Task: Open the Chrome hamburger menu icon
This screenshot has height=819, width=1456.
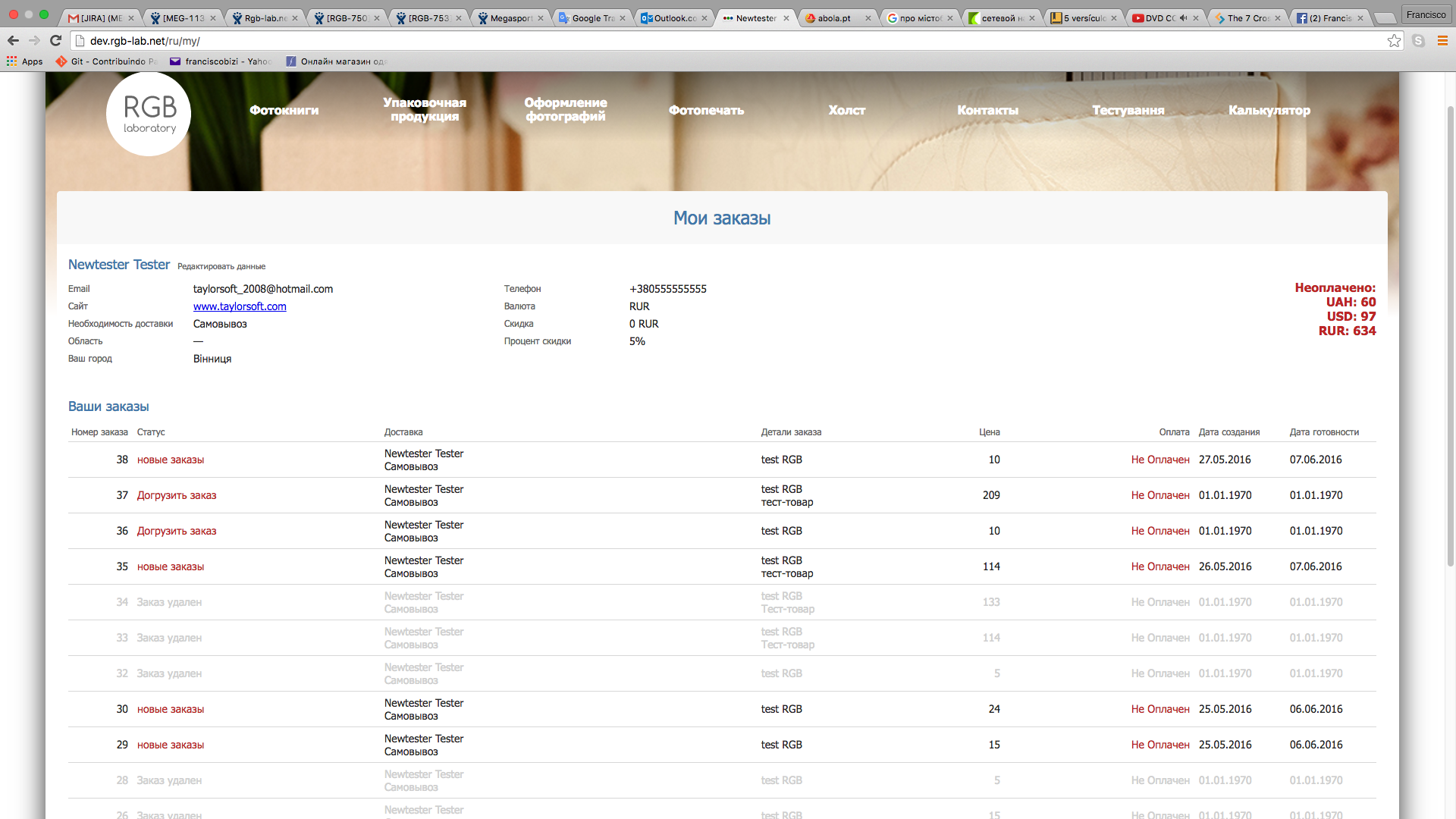Action: click(1442, 41)
